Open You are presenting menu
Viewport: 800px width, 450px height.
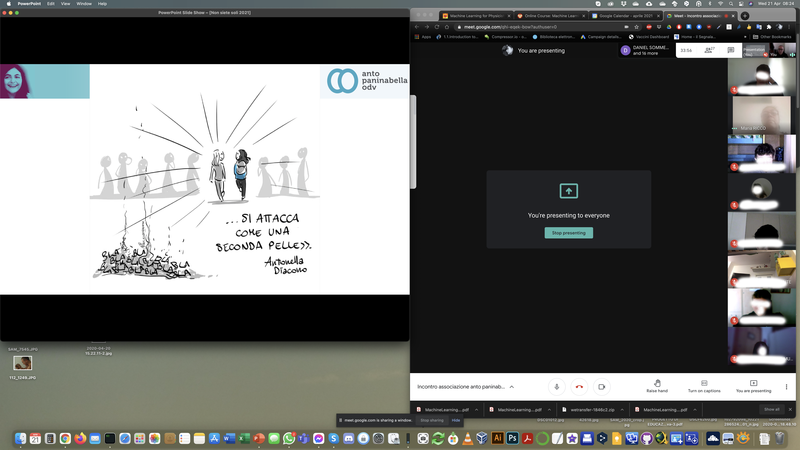pyautogui.click(x=753, y=386)
